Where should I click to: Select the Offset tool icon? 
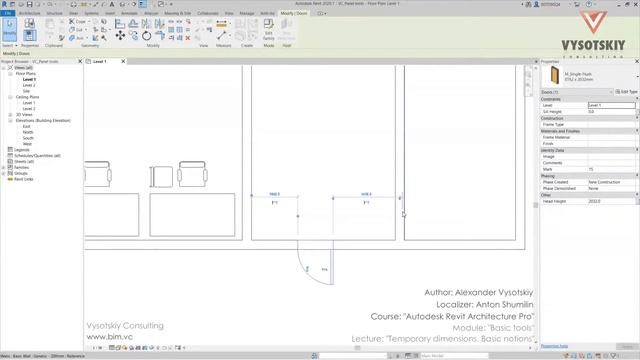pos(133,24)
